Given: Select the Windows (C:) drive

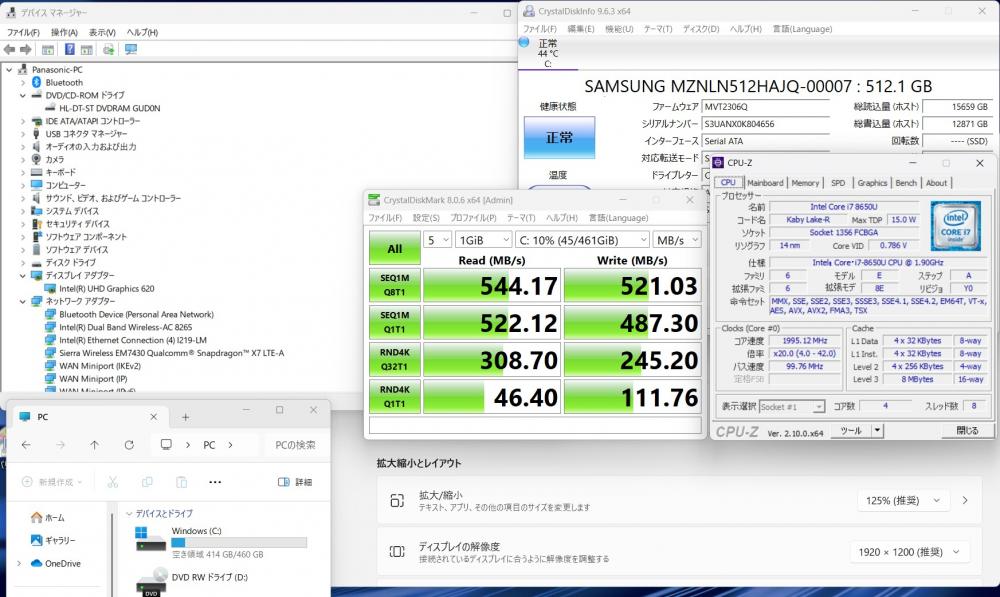Looking at the screenshot, I should (221, 542).
